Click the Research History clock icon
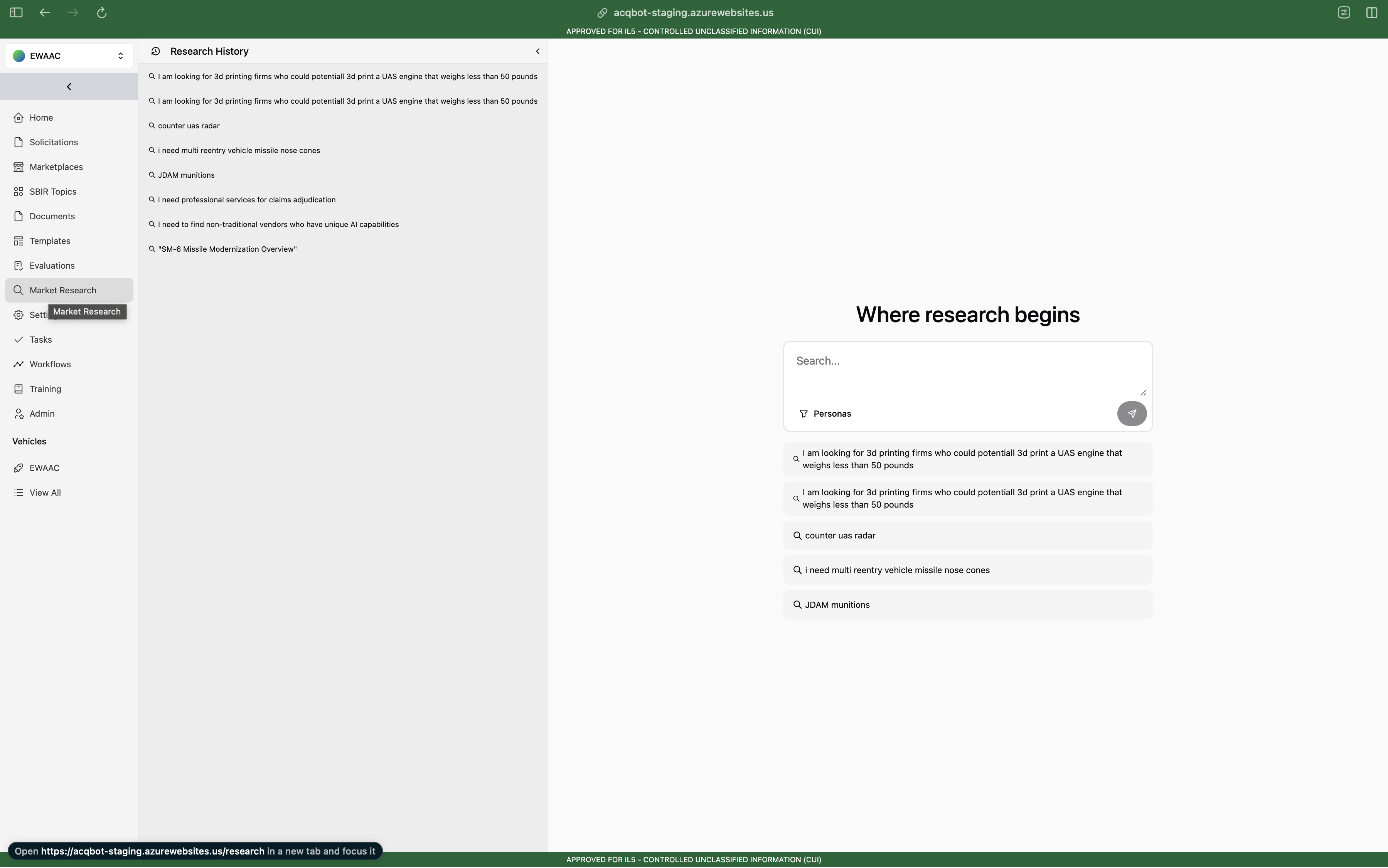This screenshot has height=868, width=1388. 156,51
